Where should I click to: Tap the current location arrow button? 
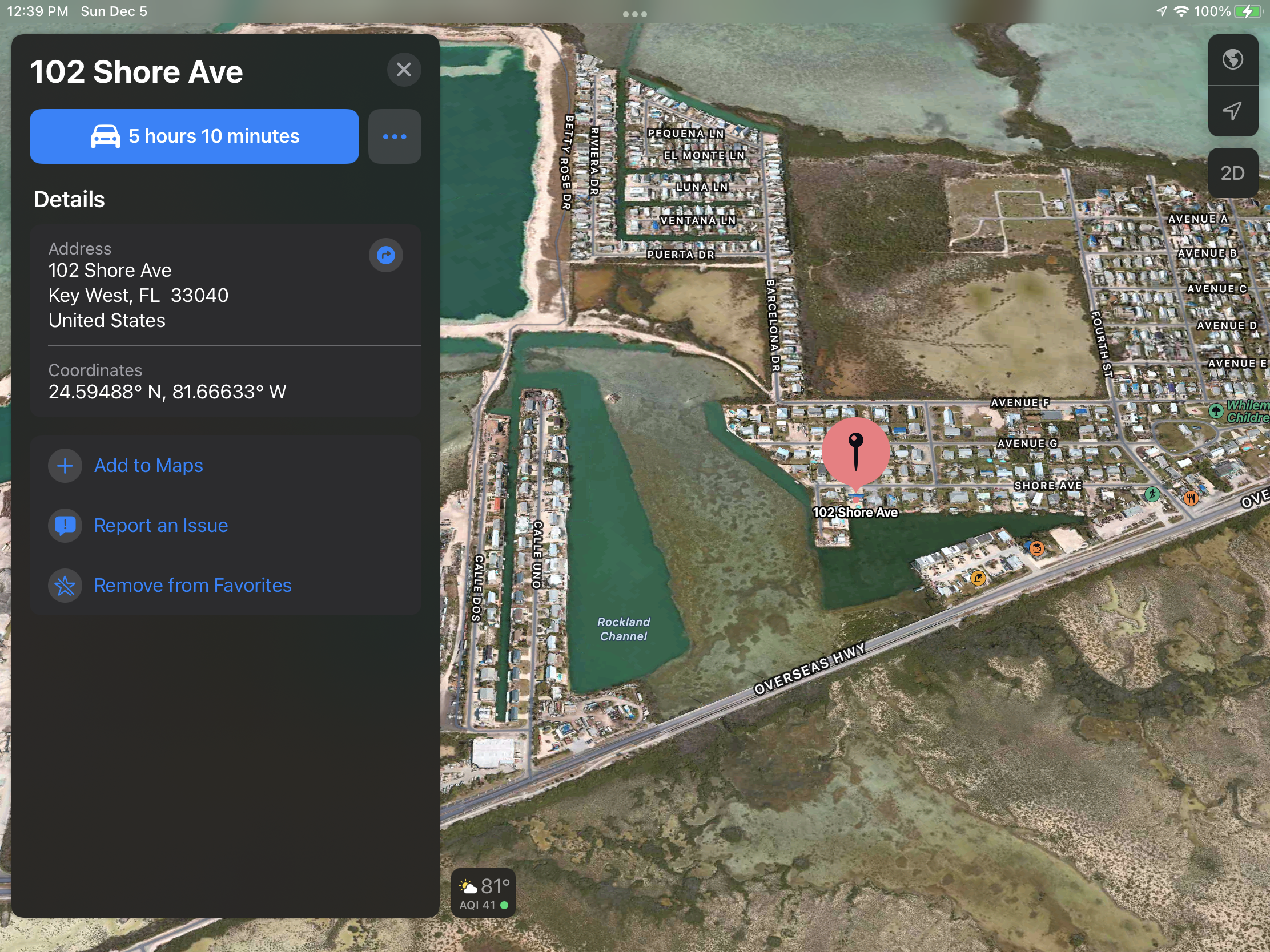1232,111
